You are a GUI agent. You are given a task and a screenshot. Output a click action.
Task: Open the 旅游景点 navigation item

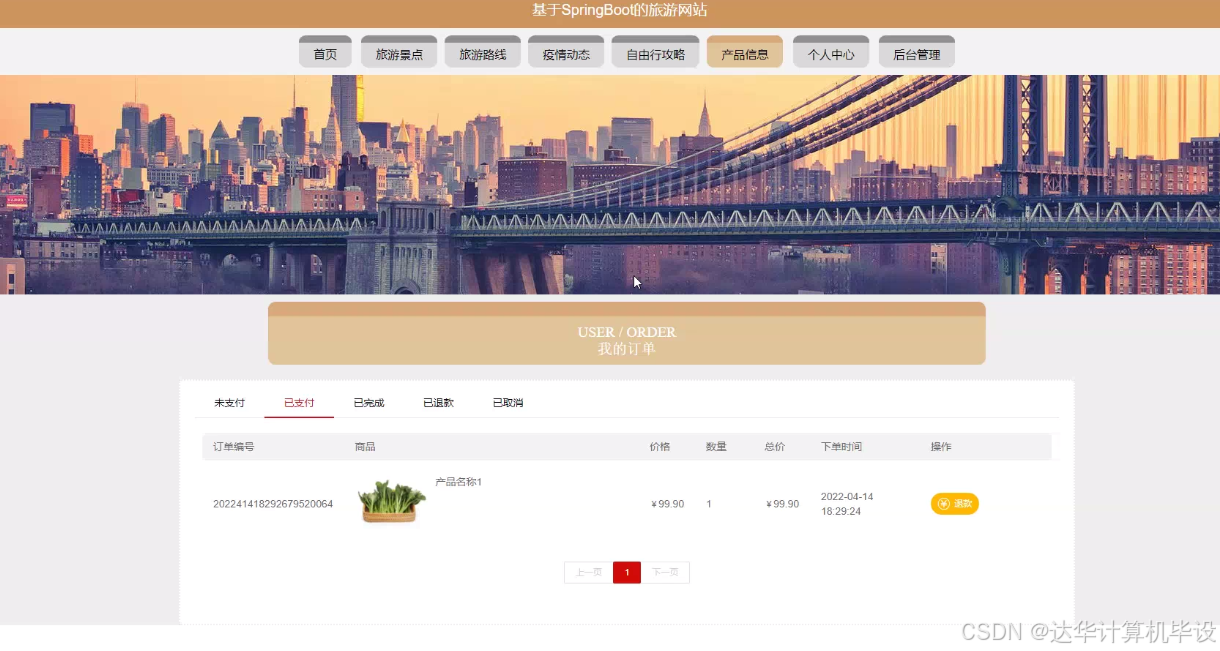point(398,52)
